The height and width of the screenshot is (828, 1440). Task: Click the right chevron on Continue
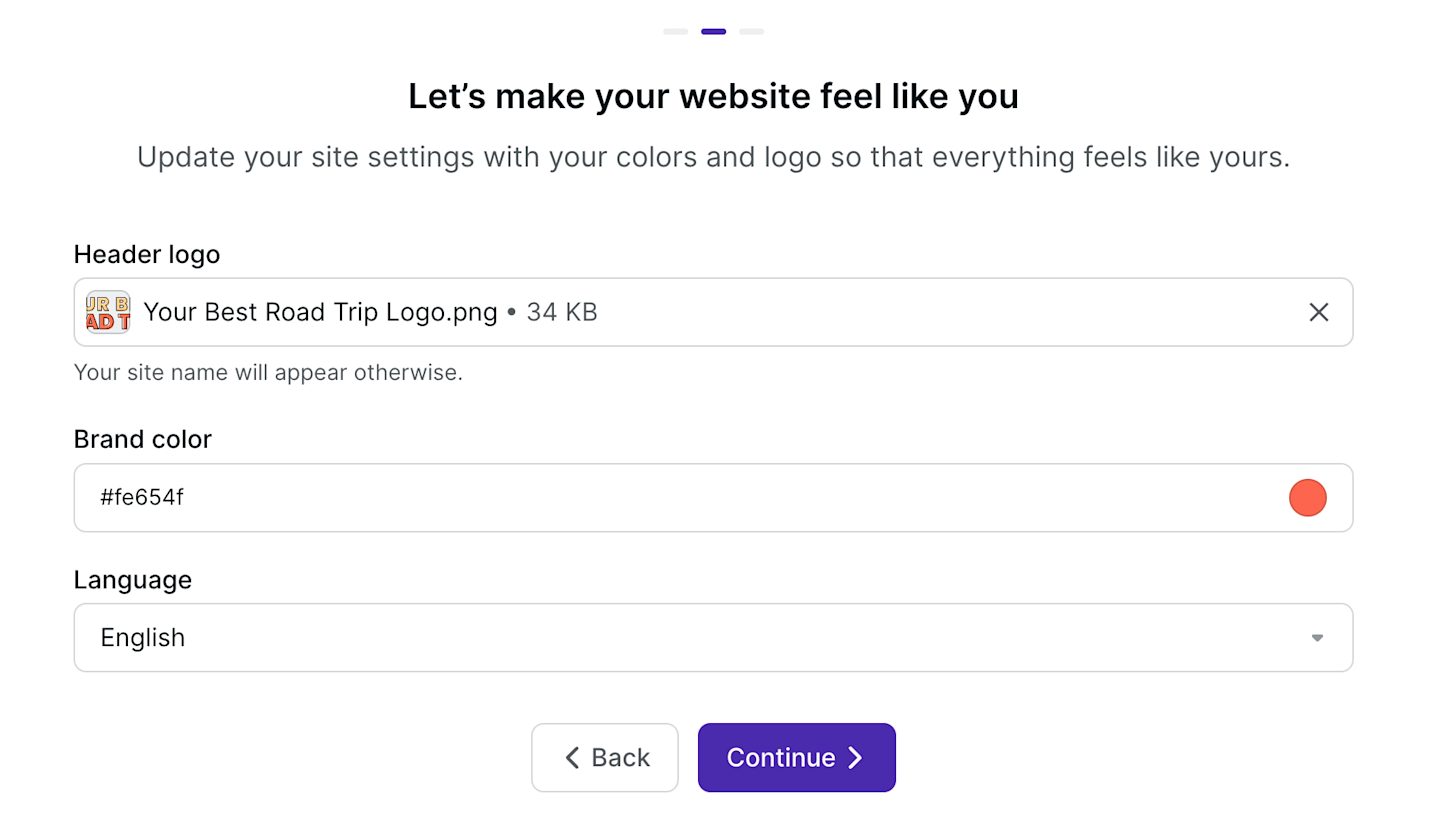point(855,758)
